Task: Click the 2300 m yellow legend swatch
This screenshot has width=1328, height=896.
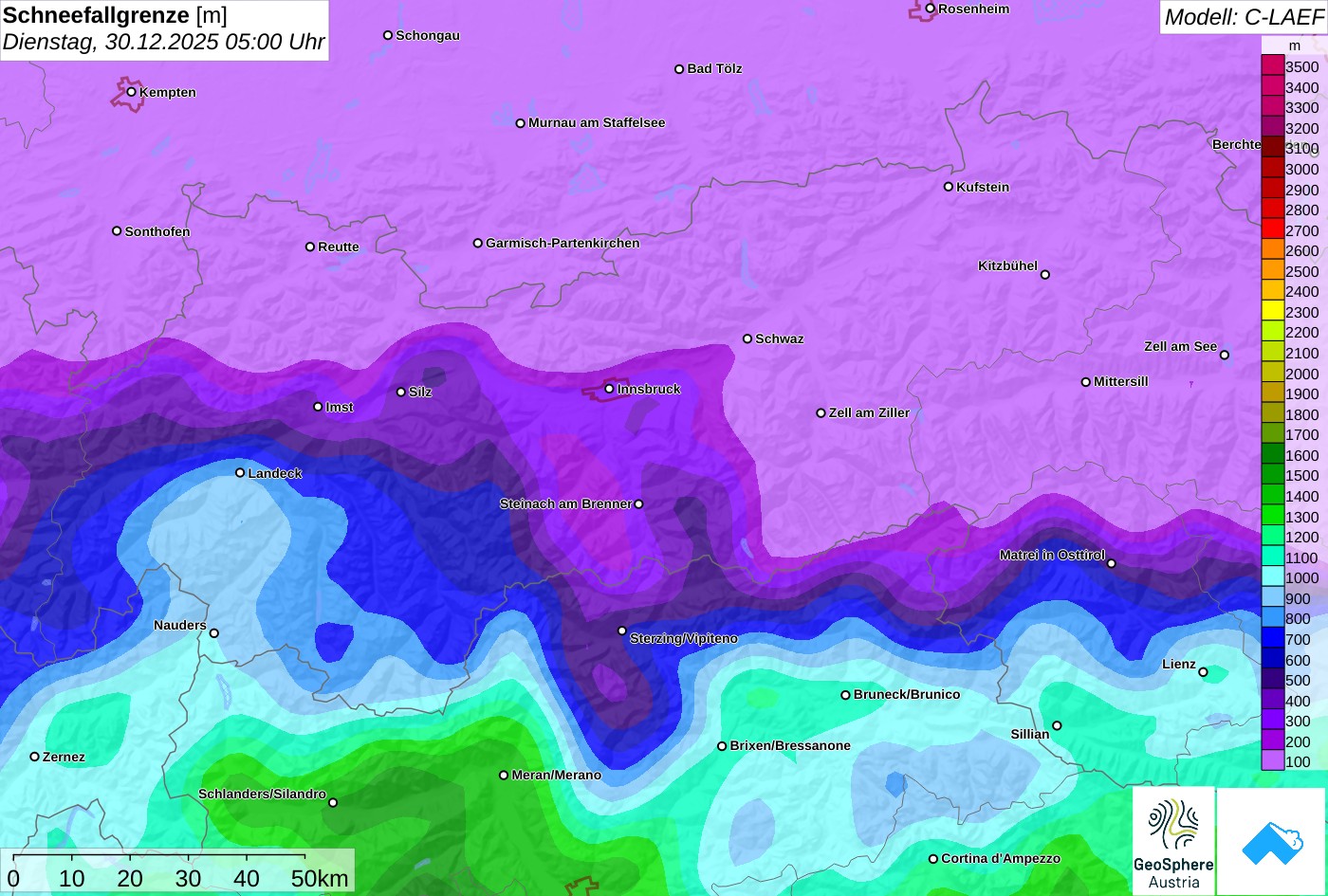Action: (1272, 312)
